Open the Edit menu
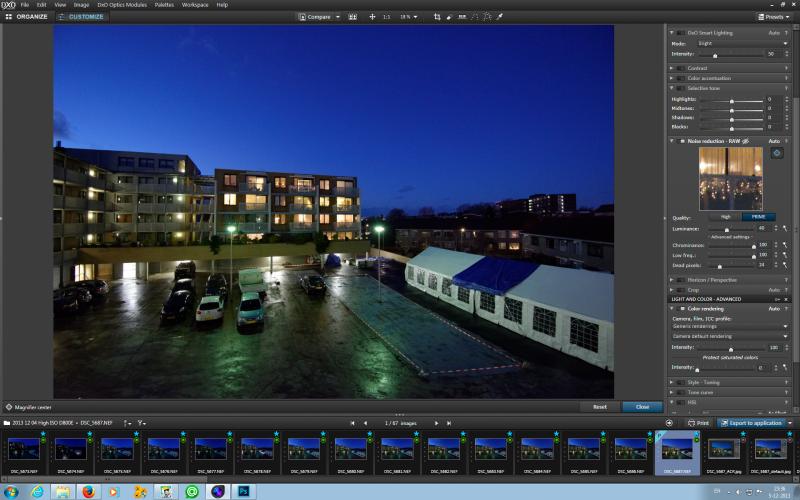This screenshot has width=800, height=500. (42, 5)
